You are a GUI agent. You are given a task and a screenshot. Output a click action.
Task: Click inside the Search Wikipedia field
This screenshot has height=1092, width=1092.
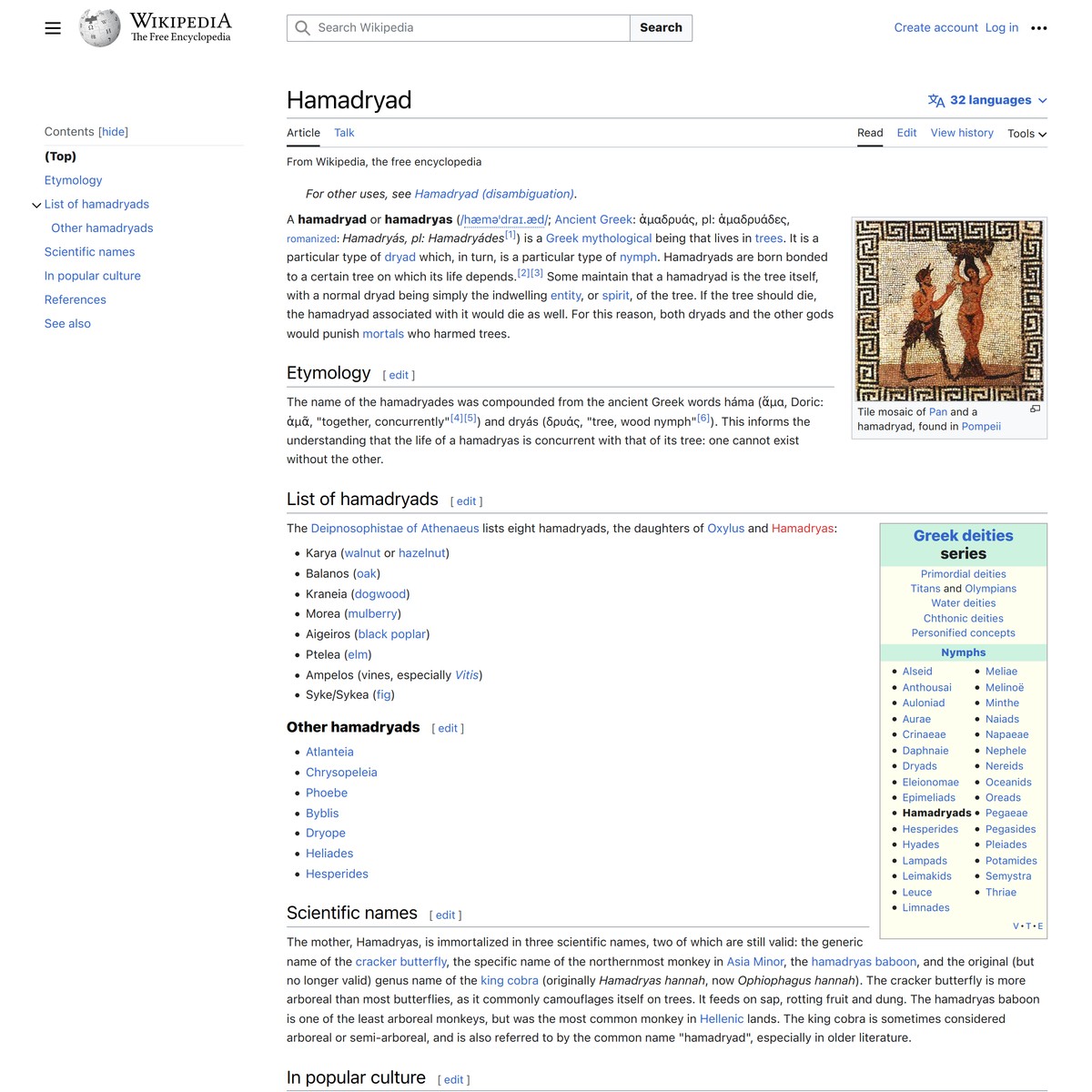[x=455, y=28]
